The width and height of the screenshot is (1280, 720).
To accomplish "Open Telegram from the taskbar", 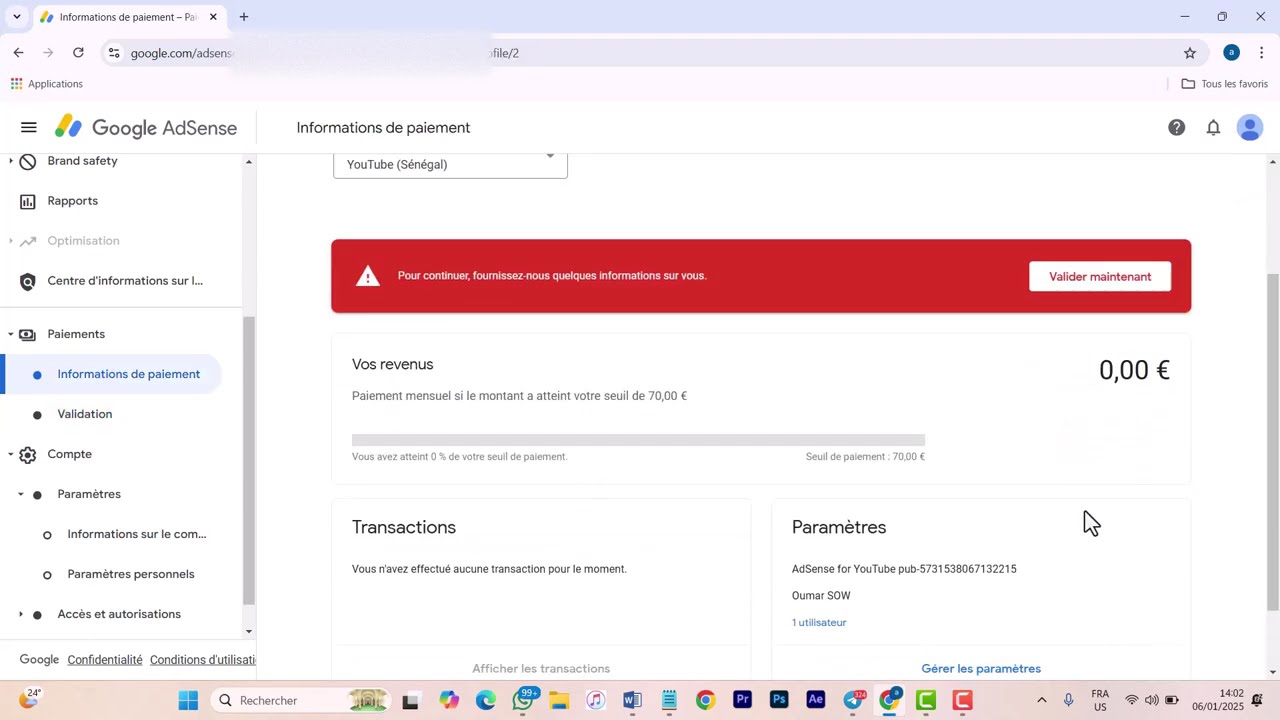I will coord(853,700).
